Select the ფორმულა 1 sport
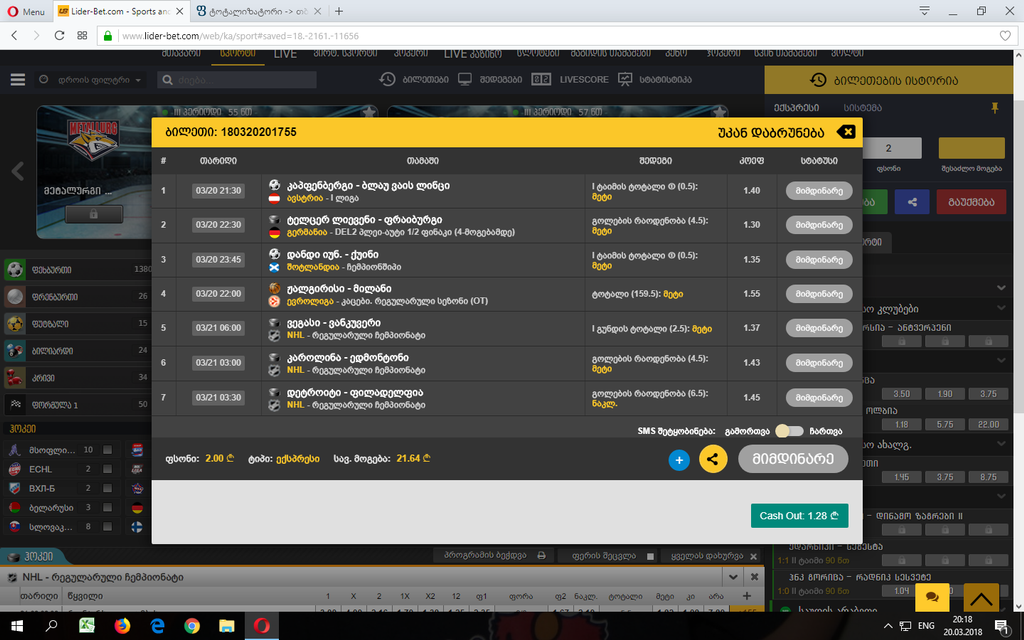The height and width of the screenshot is (640, 1024). point(77,405)
